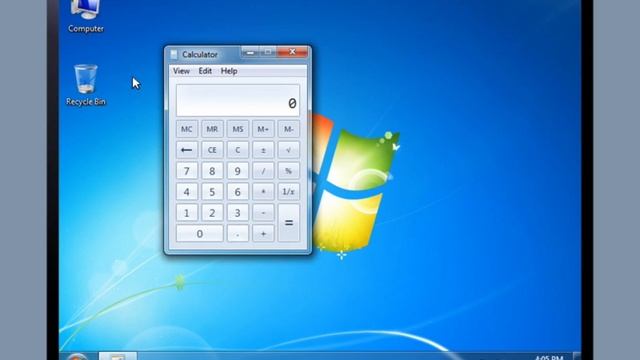Click the C clear button
This screenshot has width=640, height=360.
click(238, 150)
